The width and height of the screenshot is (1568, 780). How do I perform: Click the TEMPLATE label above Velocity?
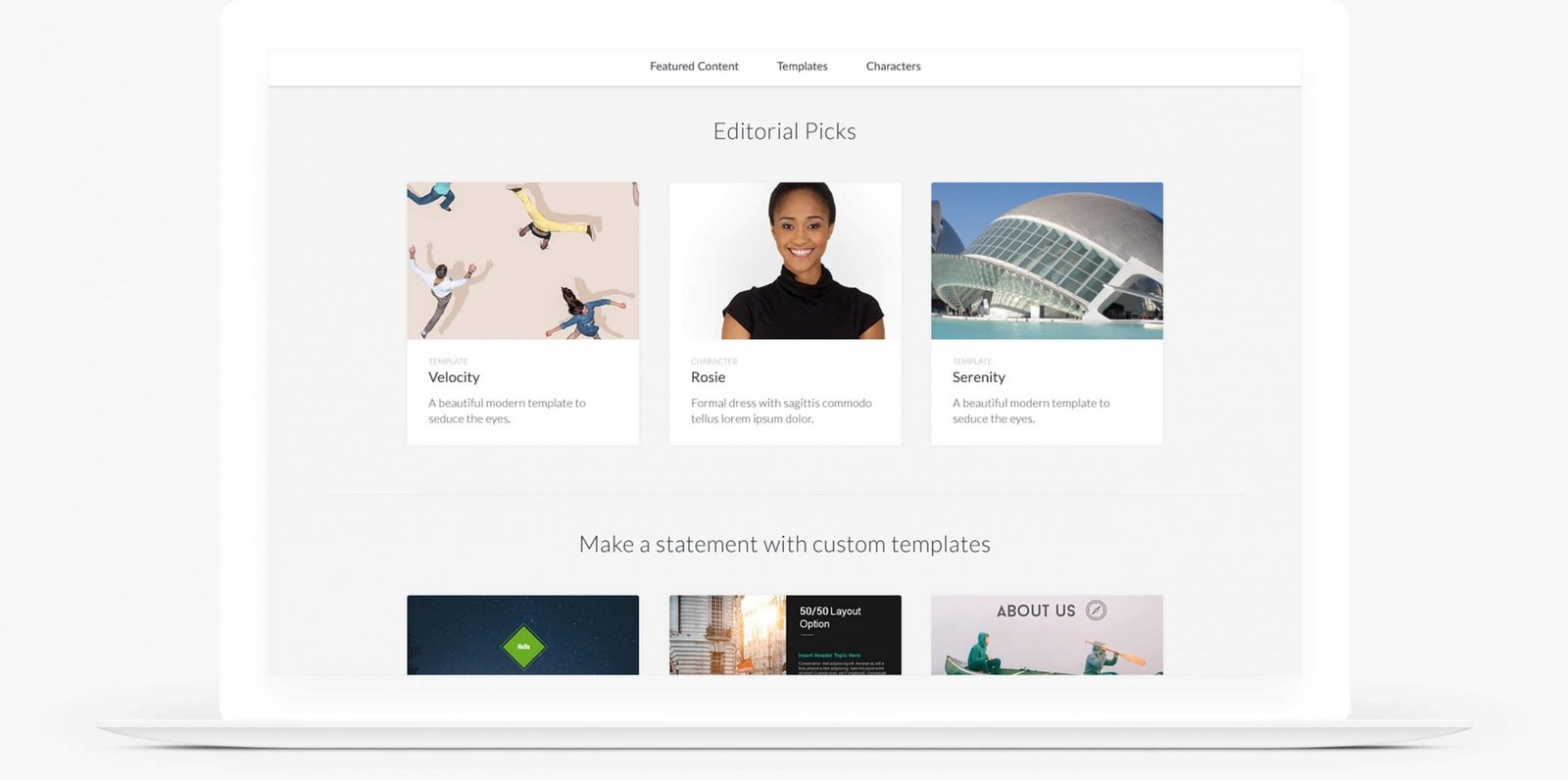tap(448, 362)
